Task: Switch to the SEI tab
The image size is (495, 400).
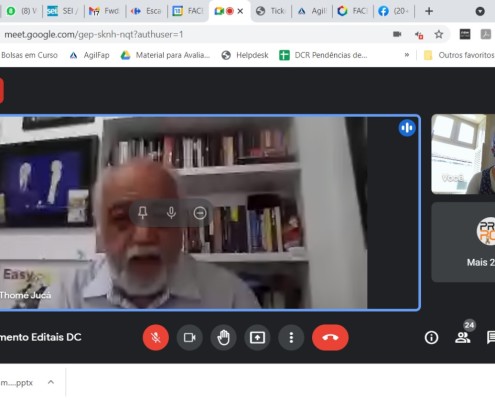Action: pyautogui.click(x=63, y=11)
